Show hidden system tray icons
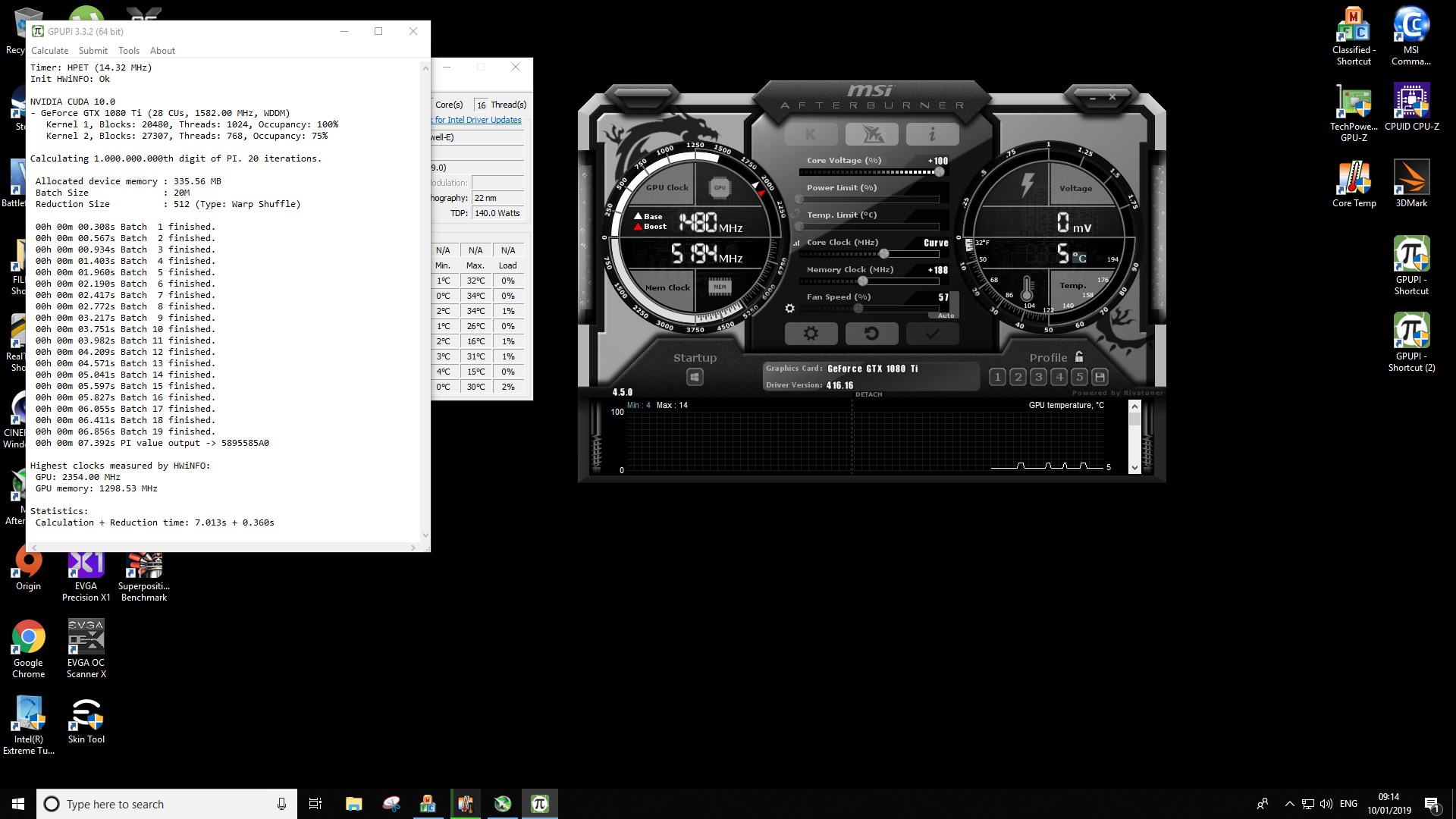This screenshot has width=1456, height=819. pyautogui.click(x=1289, y=804)
